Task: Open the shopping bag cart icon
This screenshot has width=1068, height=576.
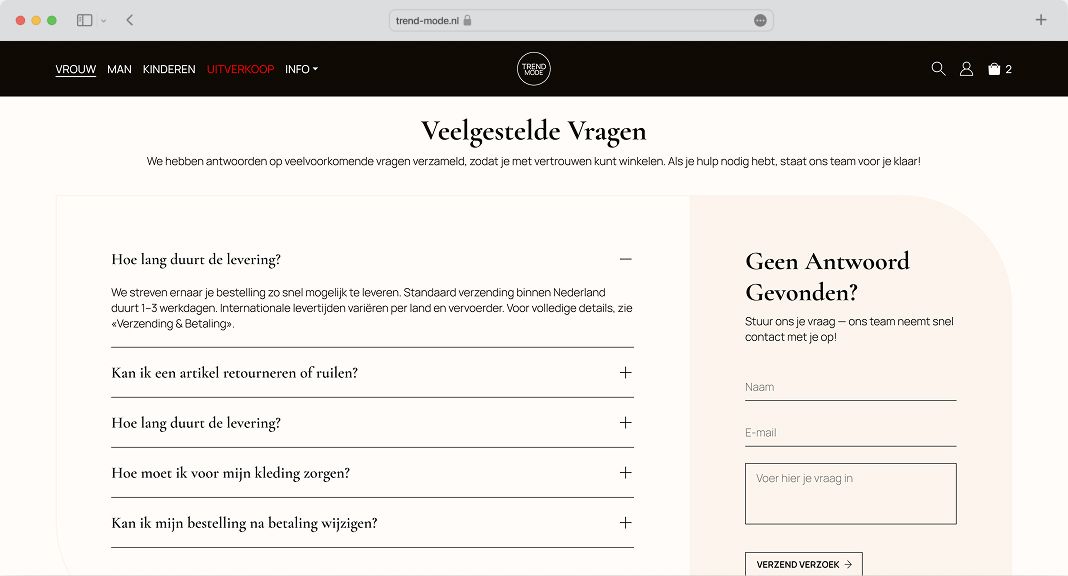Action: [x=999, y=69]
